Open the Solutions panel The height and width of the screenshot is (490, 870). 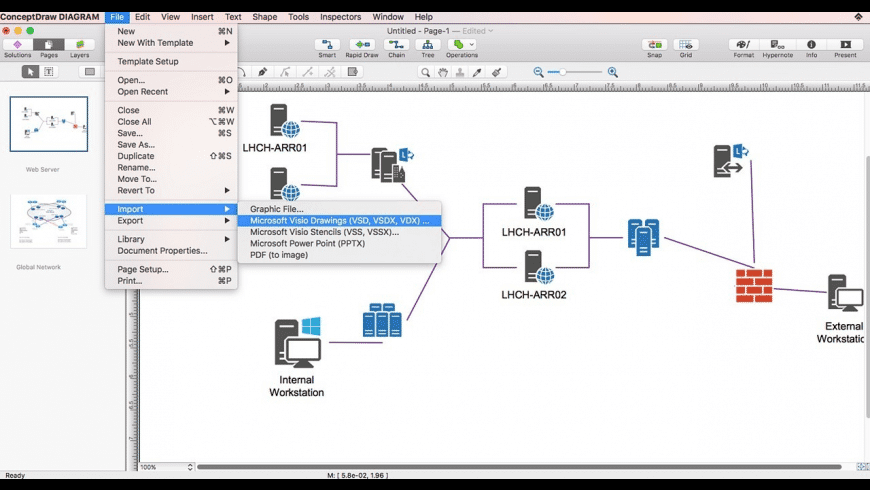click(17, 45)
